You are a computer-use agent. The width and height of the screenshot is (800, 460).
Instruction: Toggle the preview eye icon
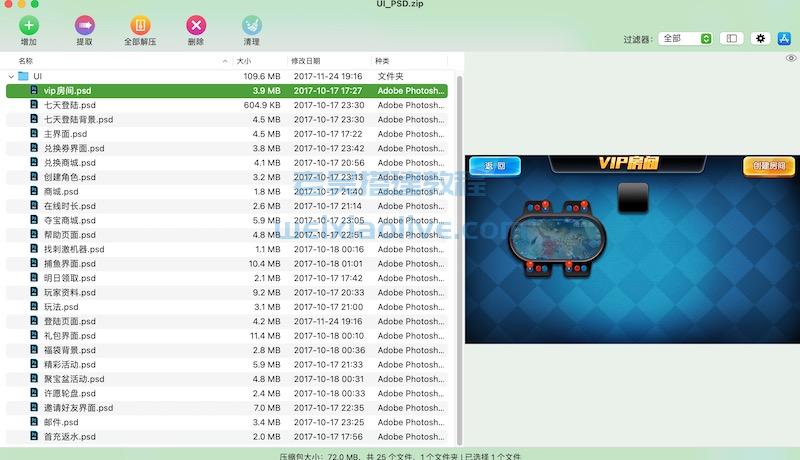pyautogui.click(x=790, y=59)
